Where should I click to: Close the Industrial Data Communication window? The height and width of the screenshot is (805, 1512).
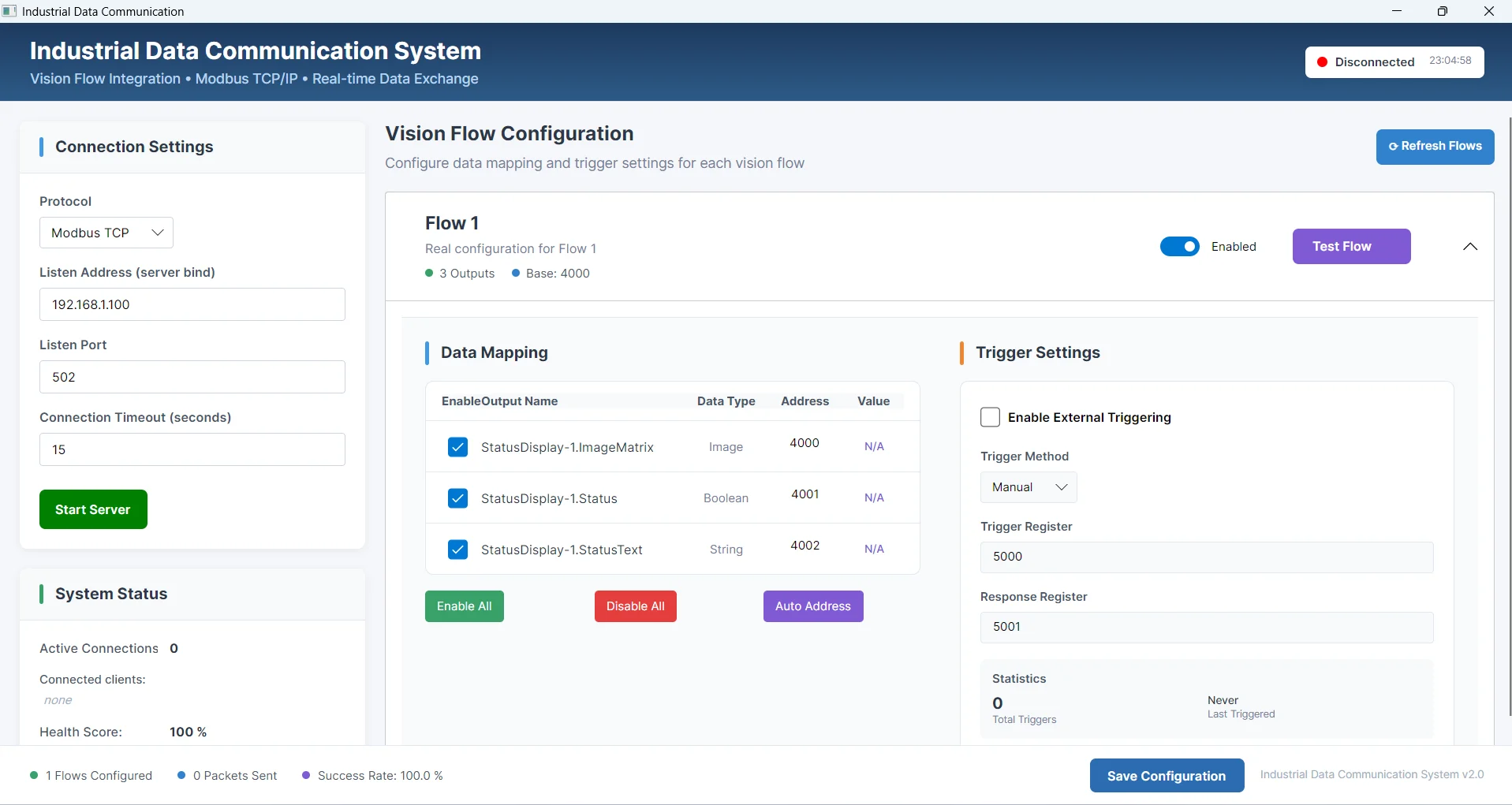pyautogui.click(x=1489, y=11)
